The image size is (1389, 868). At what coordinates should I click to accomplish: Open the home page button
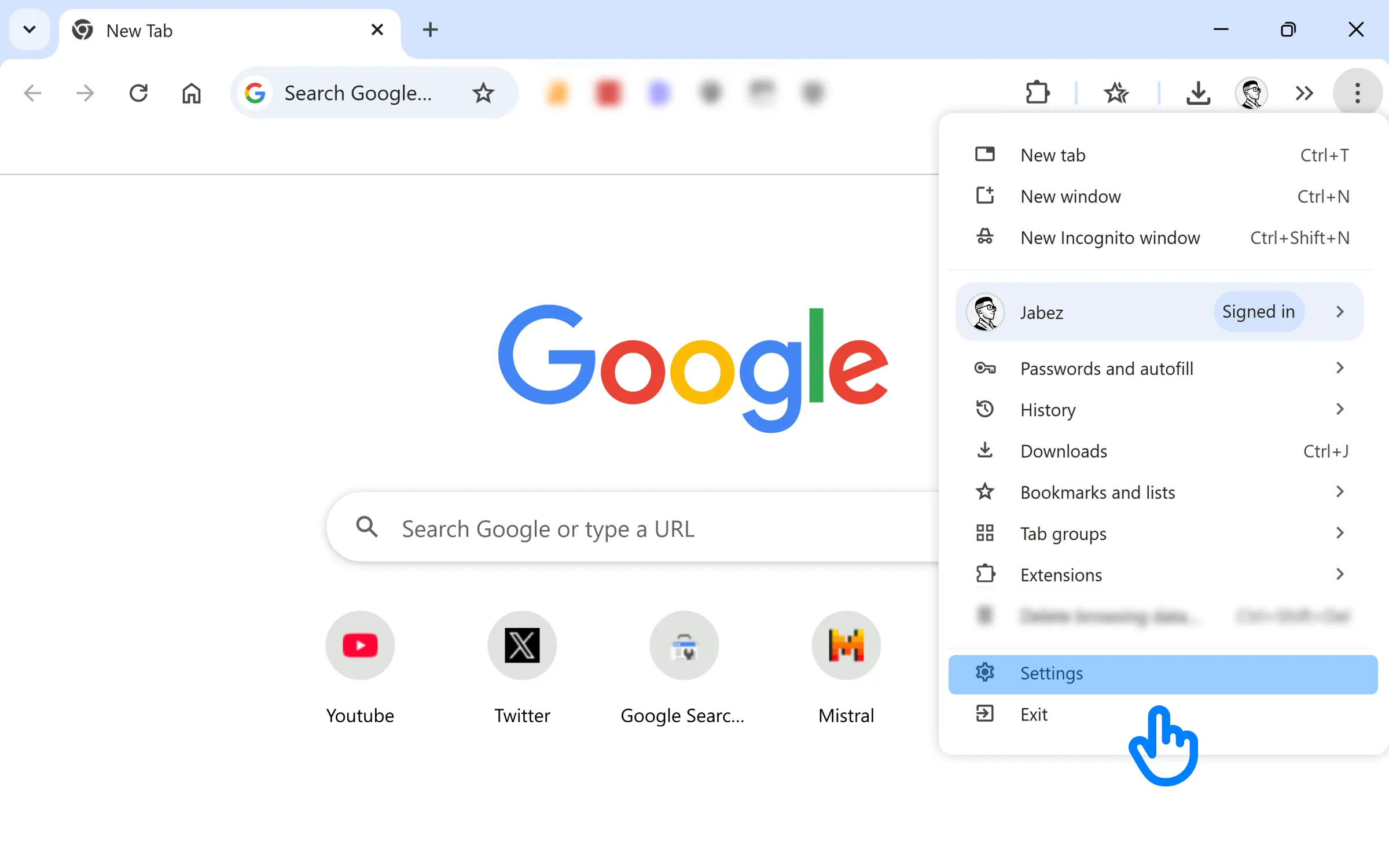click(x=192, y=93)
